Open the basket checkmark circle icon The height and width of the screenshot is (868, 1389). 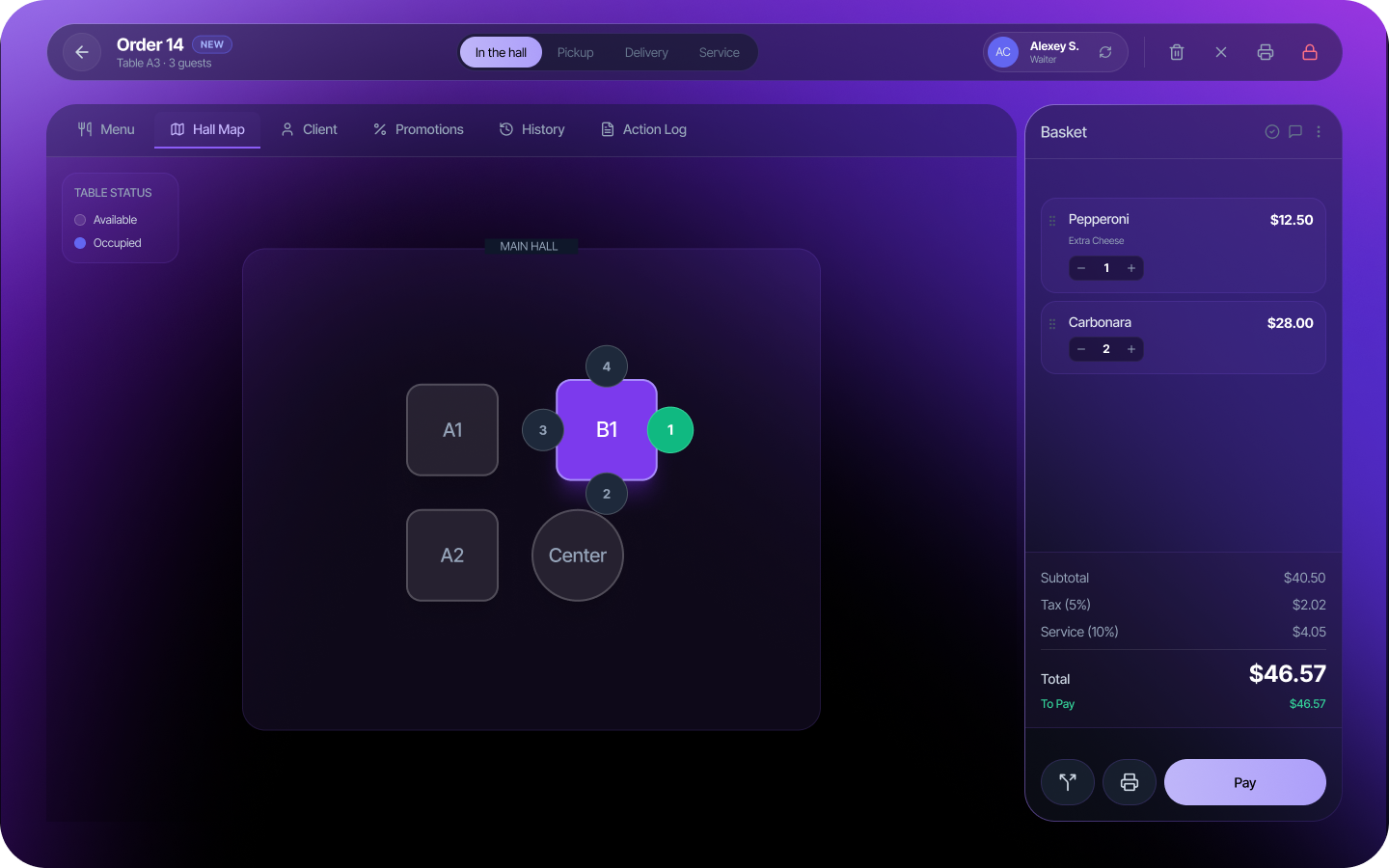tap(1272, 131)
